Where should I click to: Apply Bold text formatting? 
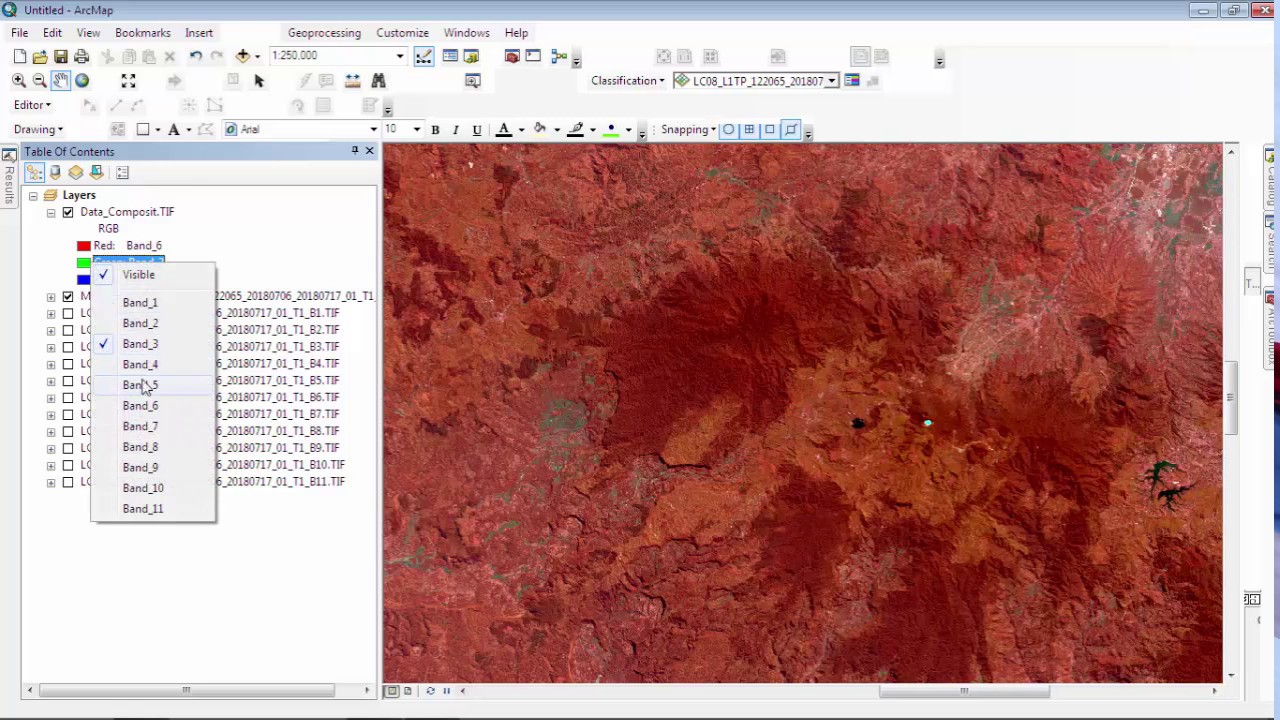click(435, 129)
